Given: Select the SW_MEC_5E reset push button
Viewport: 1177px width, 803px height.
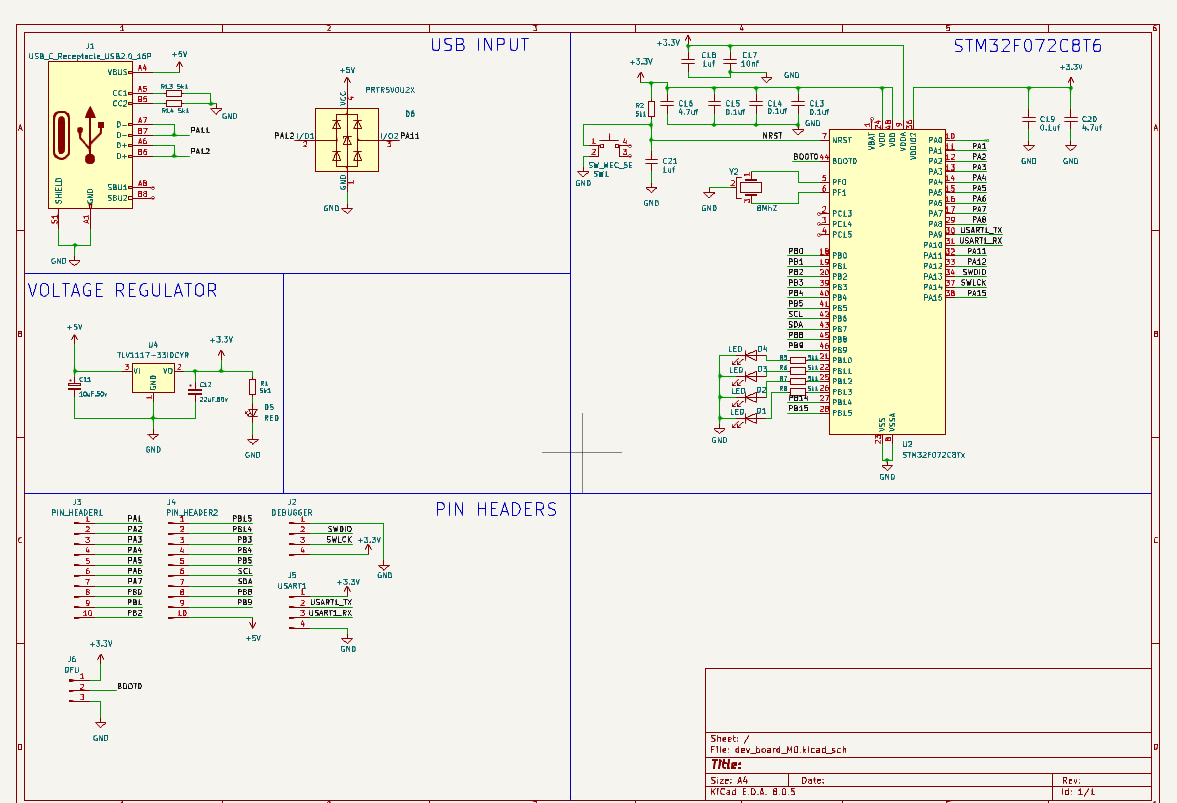Looking at the screenshot, I should point(609,146).
